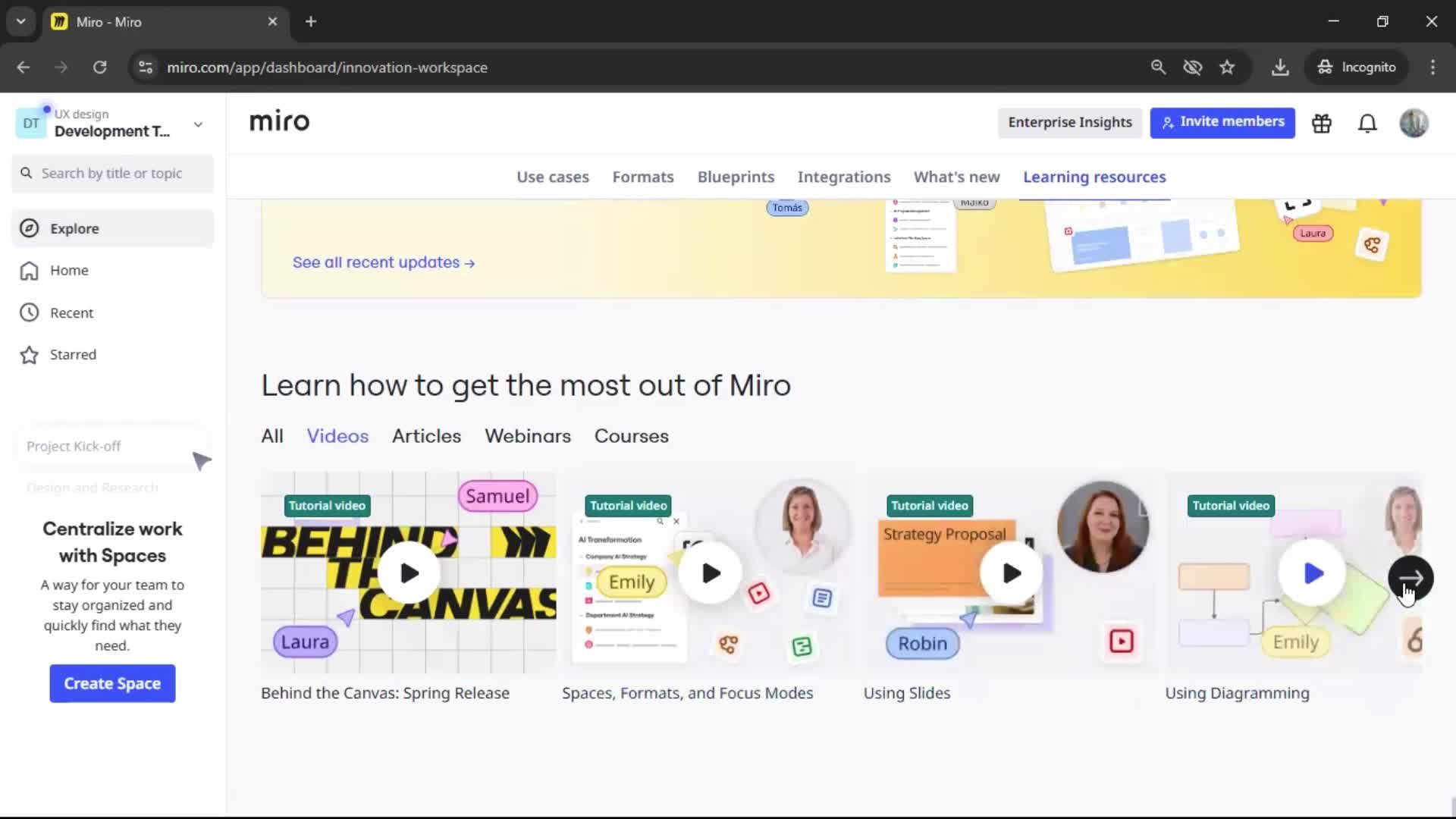1456x819 pixels.
Task: Click the DT team avatar
Action: 31,124
